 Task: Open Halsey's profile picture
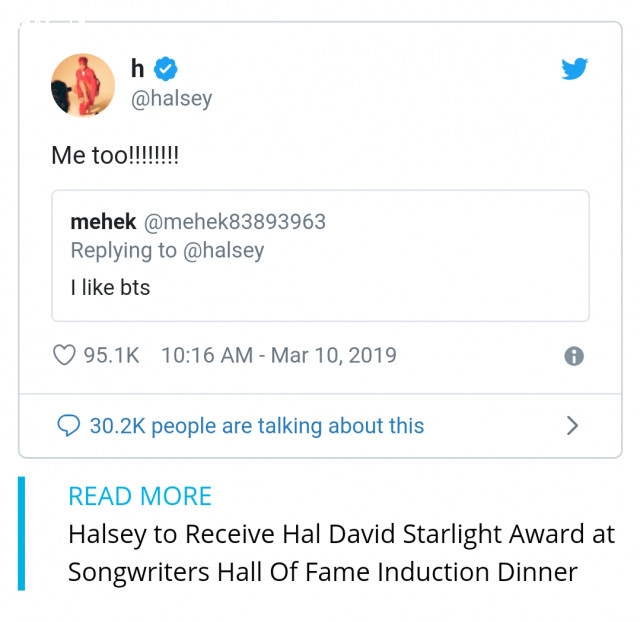tap(83, 85)
